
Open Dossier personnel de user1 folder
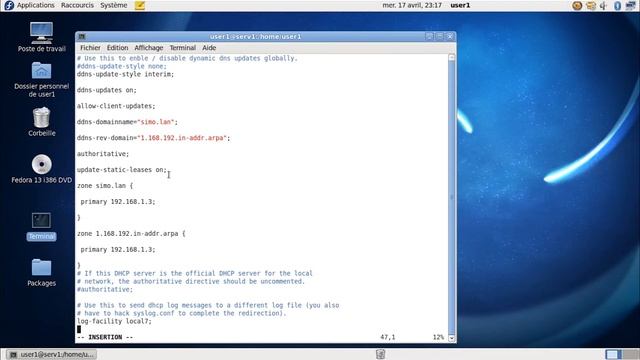pyautogui.click(x=42, y=80)
